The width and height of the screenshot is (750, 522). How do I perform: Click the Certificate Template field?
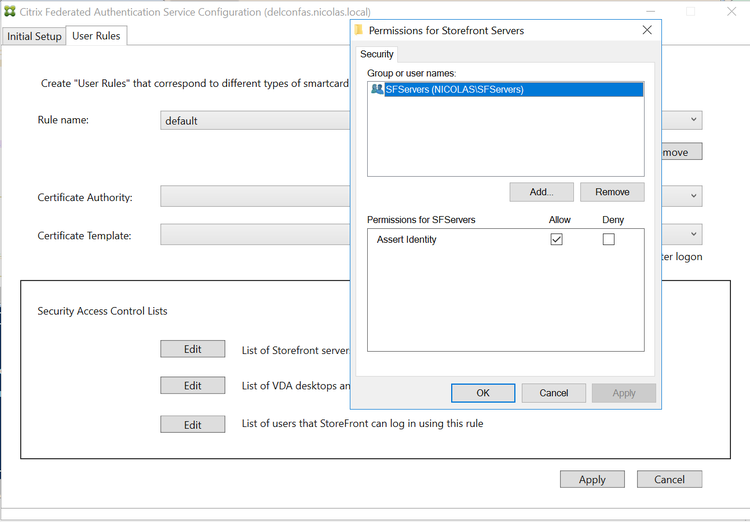tap(255, 234)
